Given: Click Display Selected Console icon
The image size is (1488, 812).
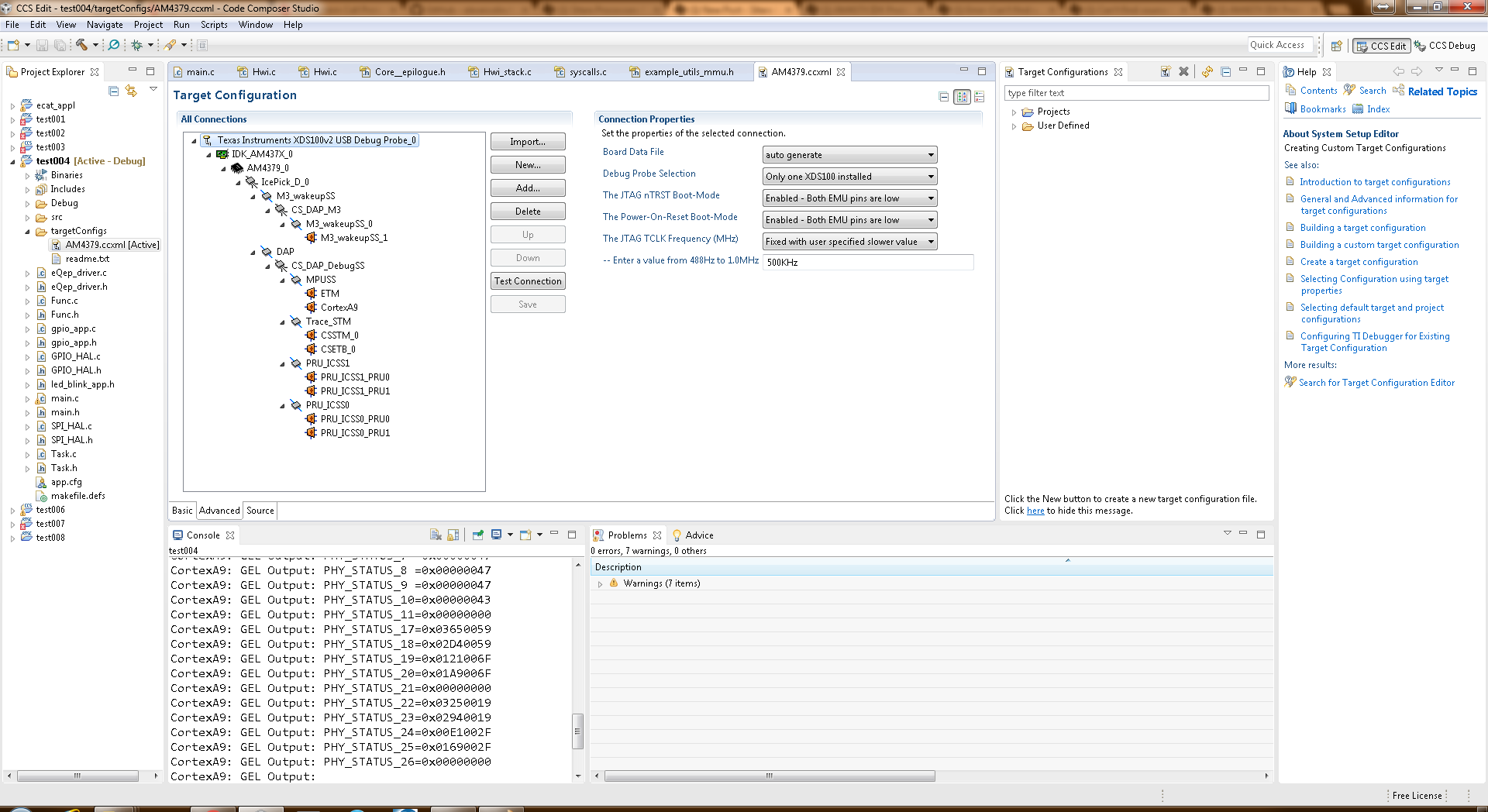Looking at the screenshot, I should [x=496, y=535].
